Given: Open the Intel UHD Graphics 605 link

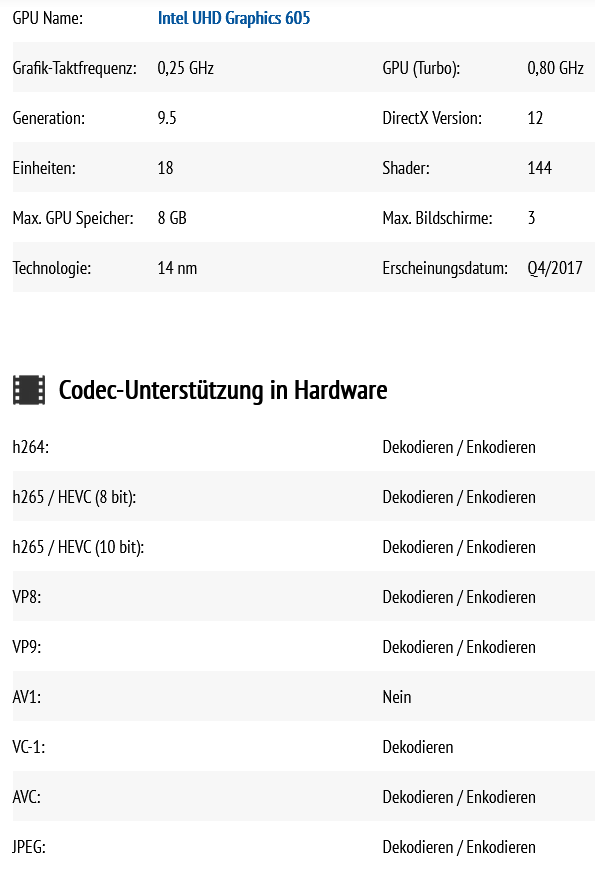Looking at the screenshot, I should 234,18.
